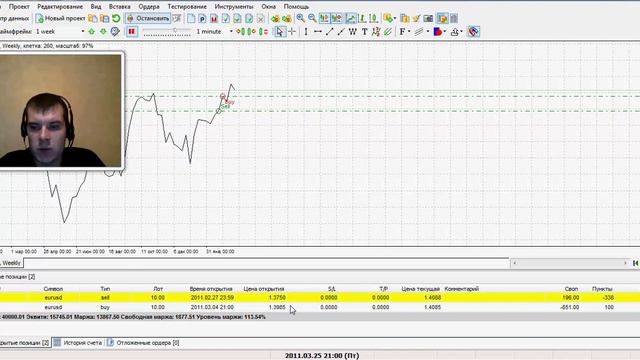The image size is (640, 360).
Task: Click the Символ column header
Action: tap(53, 289)
